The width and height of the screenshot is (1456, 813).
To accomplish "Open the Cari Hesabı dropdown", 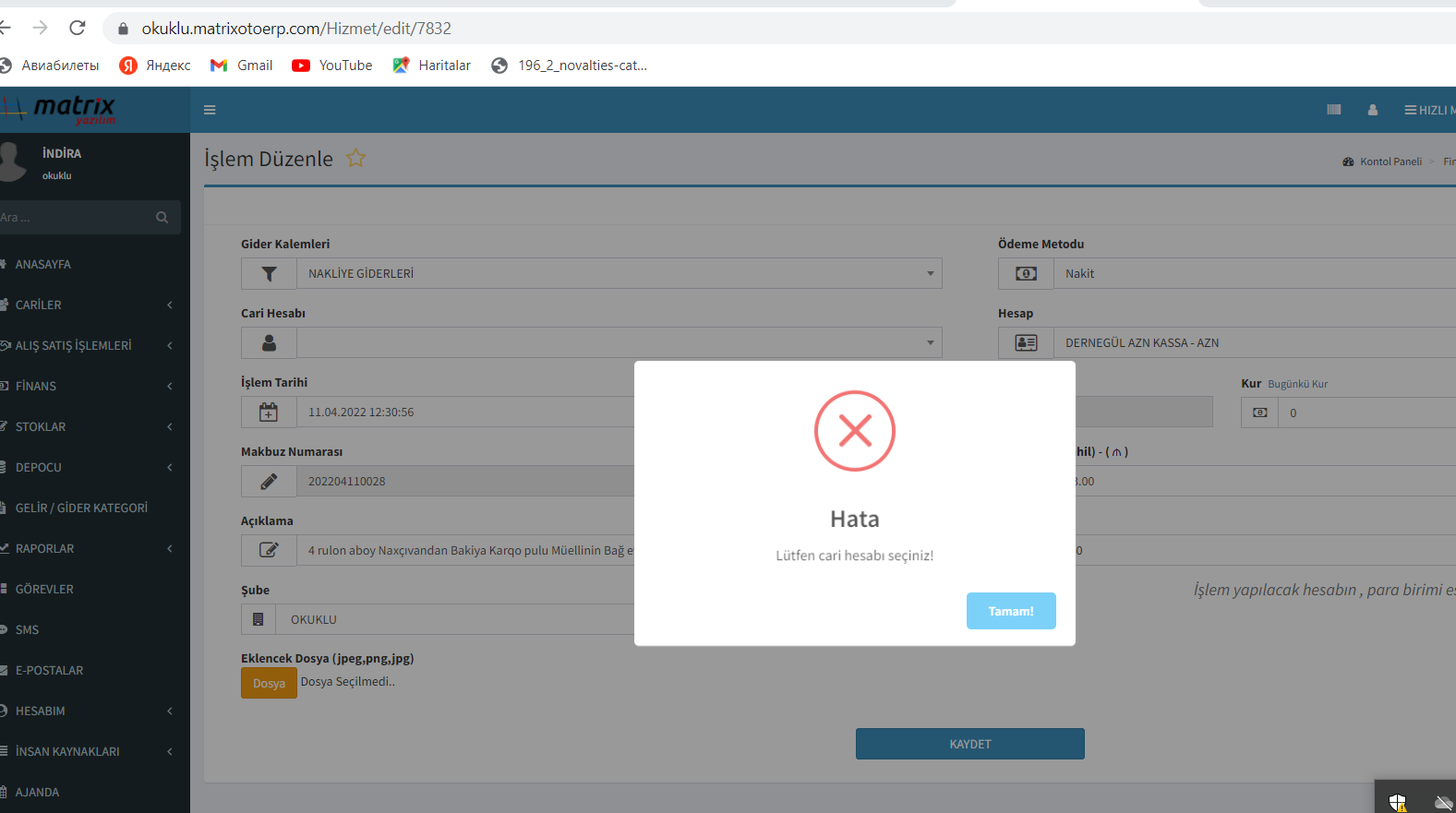I will click(619, 343).
